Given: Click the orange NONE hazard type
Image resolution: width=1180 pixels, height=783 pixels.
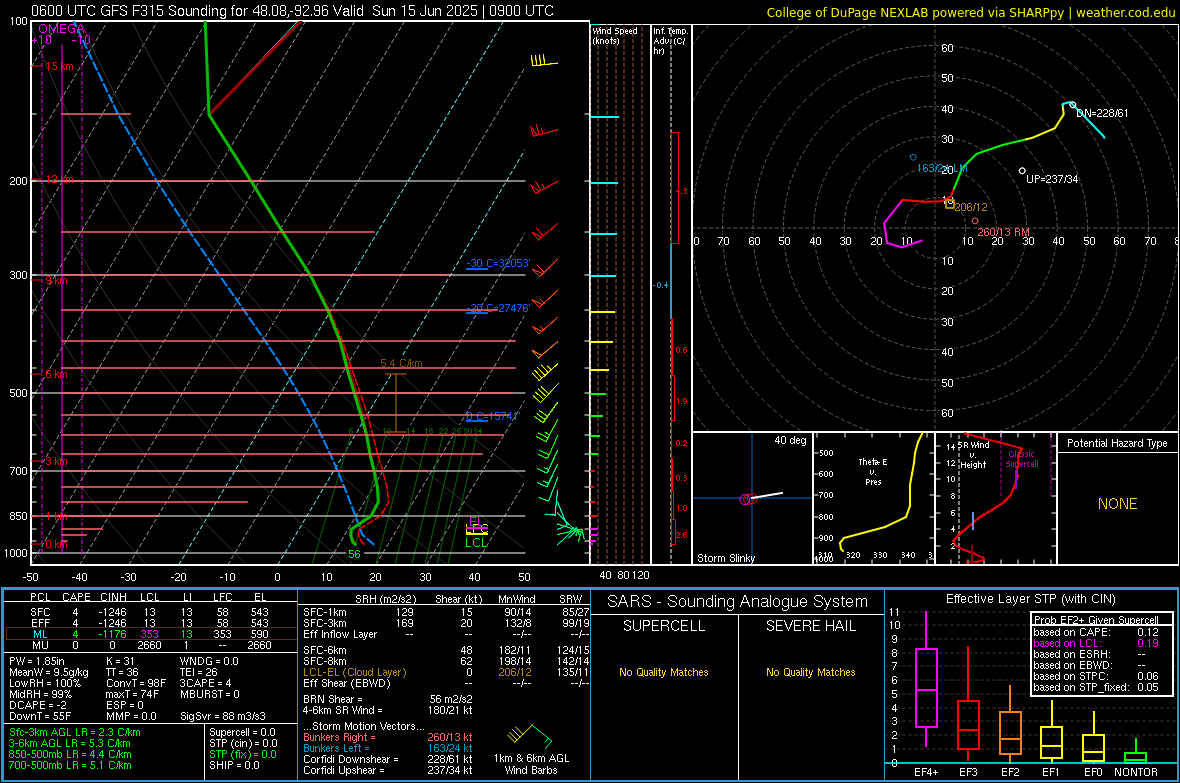Looking at the screenshot, I should pos(1118,504).
